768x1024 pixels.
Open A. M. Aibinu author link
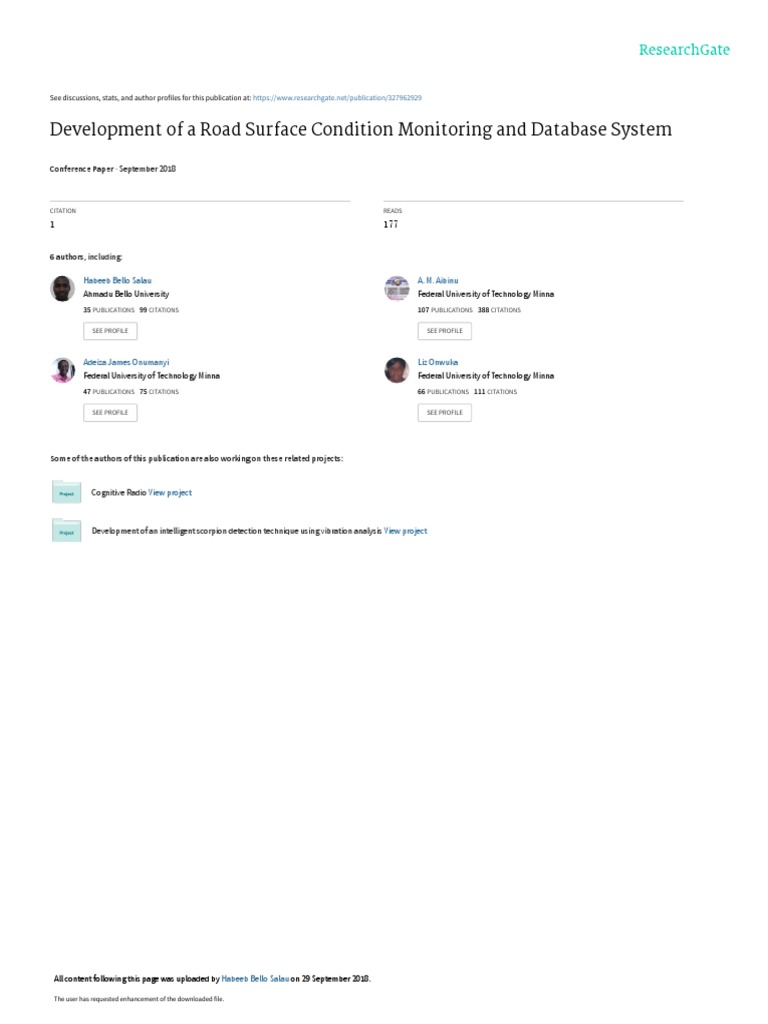click(438, 281)
